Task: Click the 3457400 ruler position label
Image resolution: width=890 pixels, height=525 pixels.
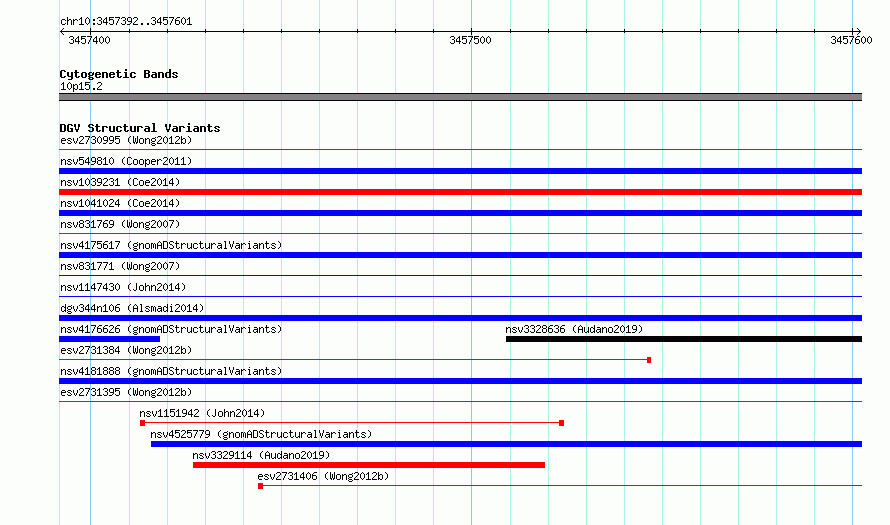Action: [89, 40]
